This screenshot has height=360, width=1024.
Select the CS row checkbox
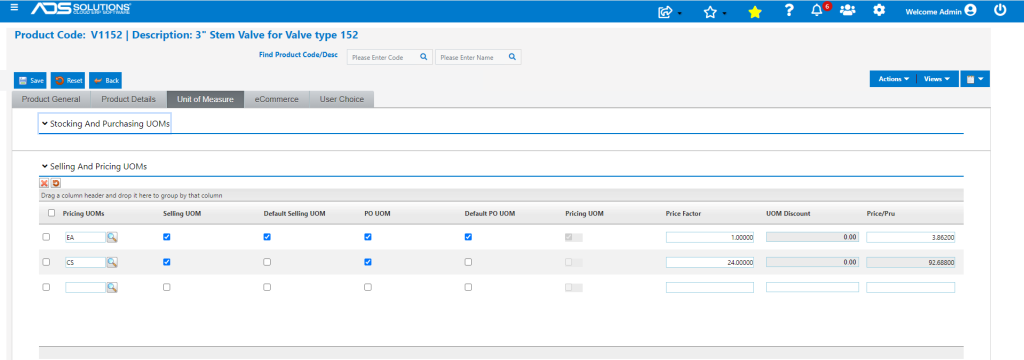pyautogui.click(x=46, y=262)
